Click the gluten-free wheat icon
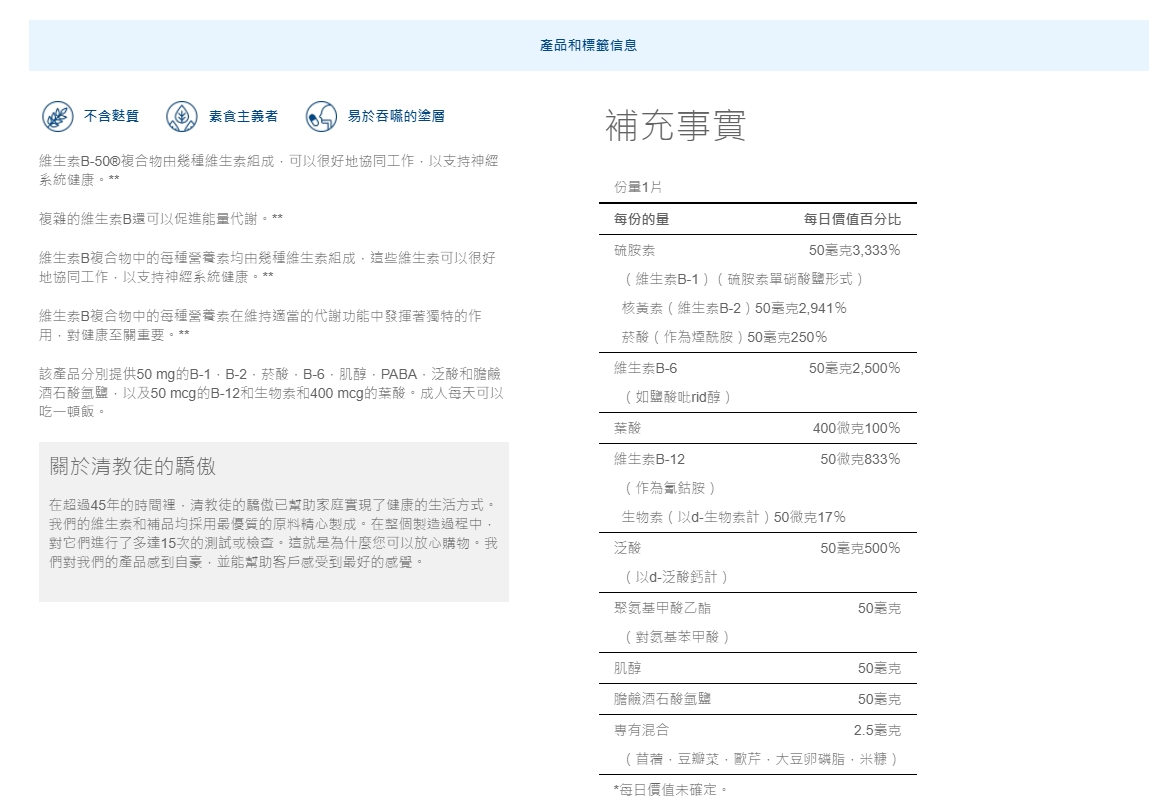 tap(58, 116)
